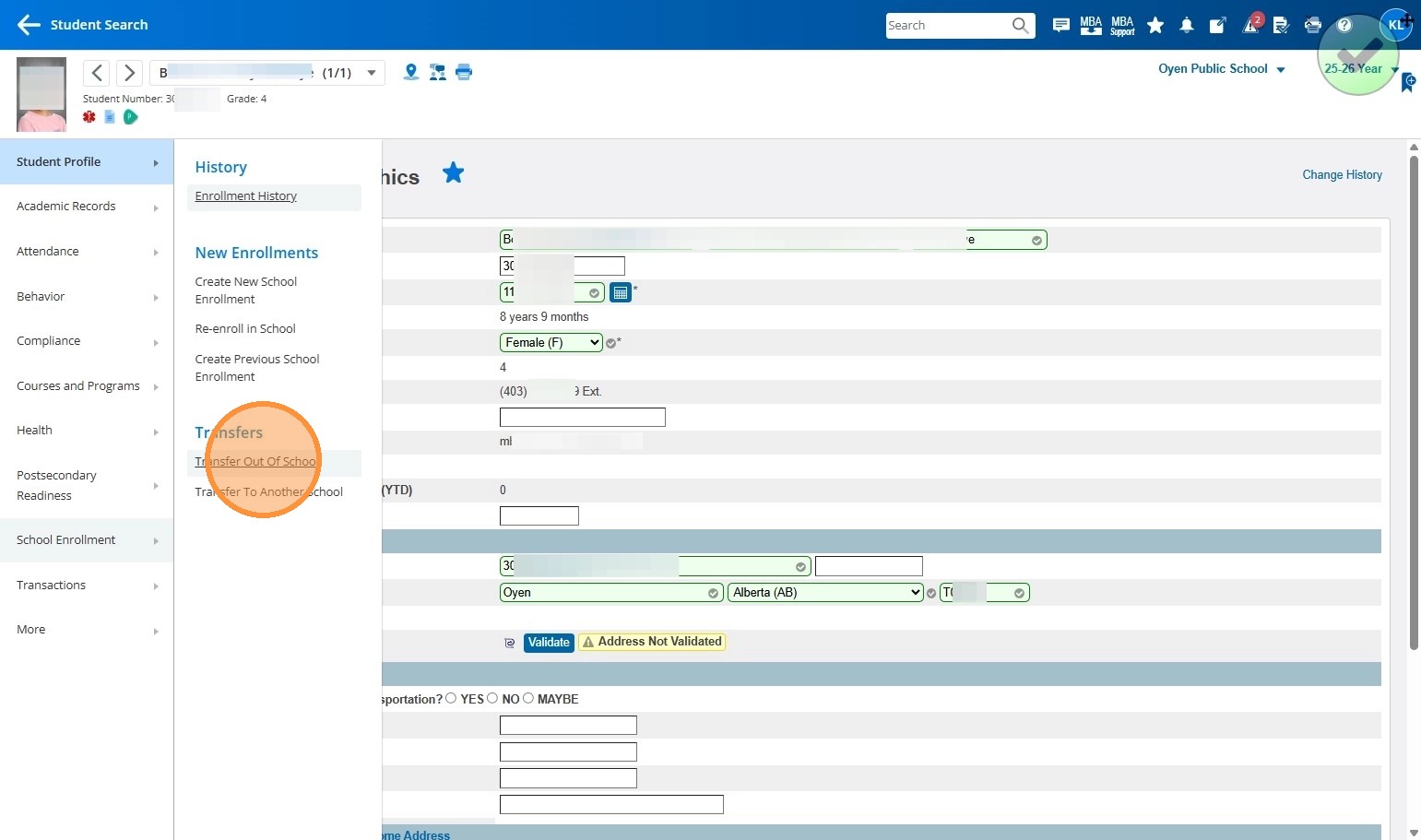Click the "8 years 9 months" age text
This screenshot has height=840, width=1421.
click(x=544, y=317)
